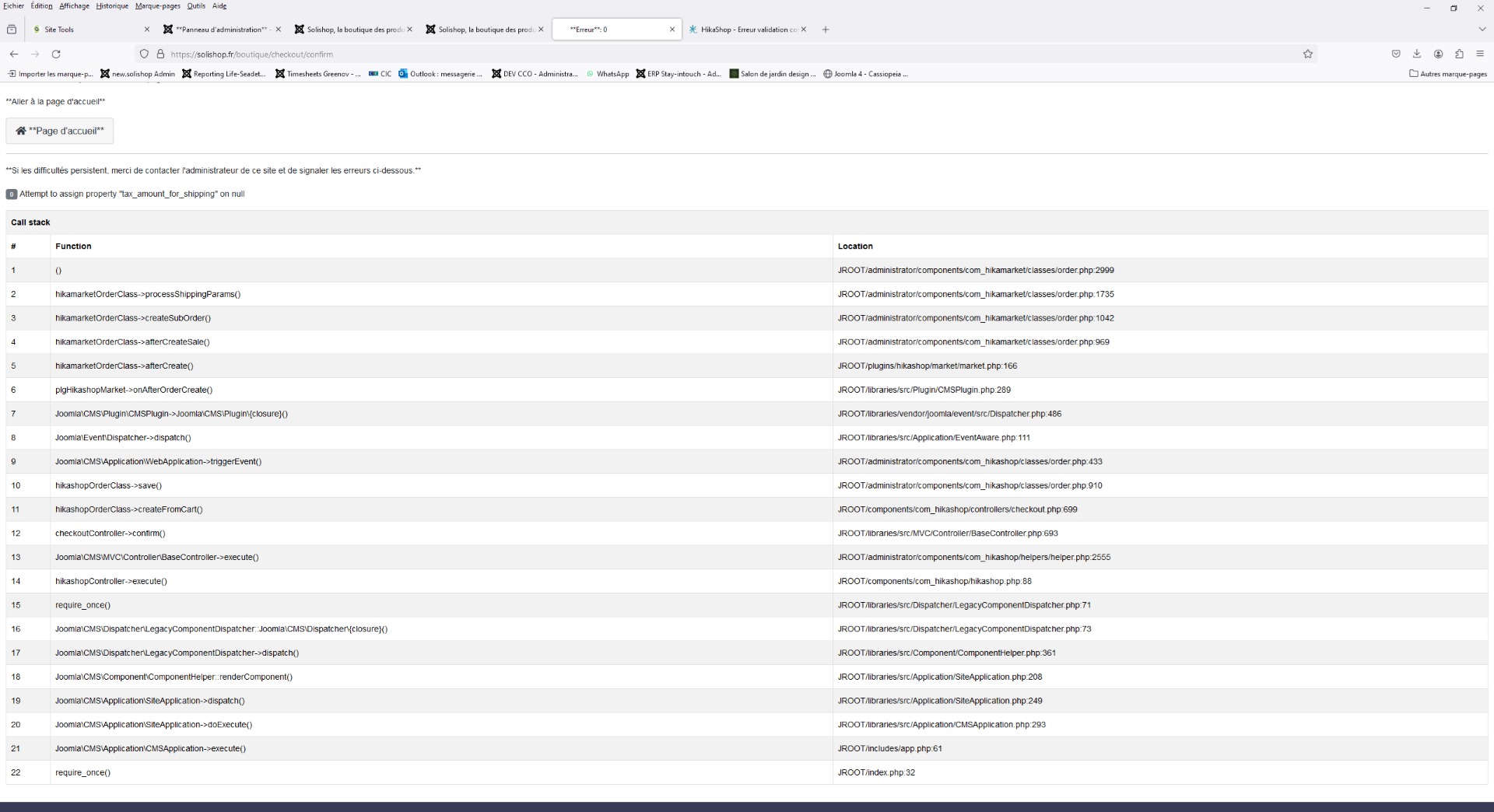Bookmark this page with the star icon

point(1308,54)
